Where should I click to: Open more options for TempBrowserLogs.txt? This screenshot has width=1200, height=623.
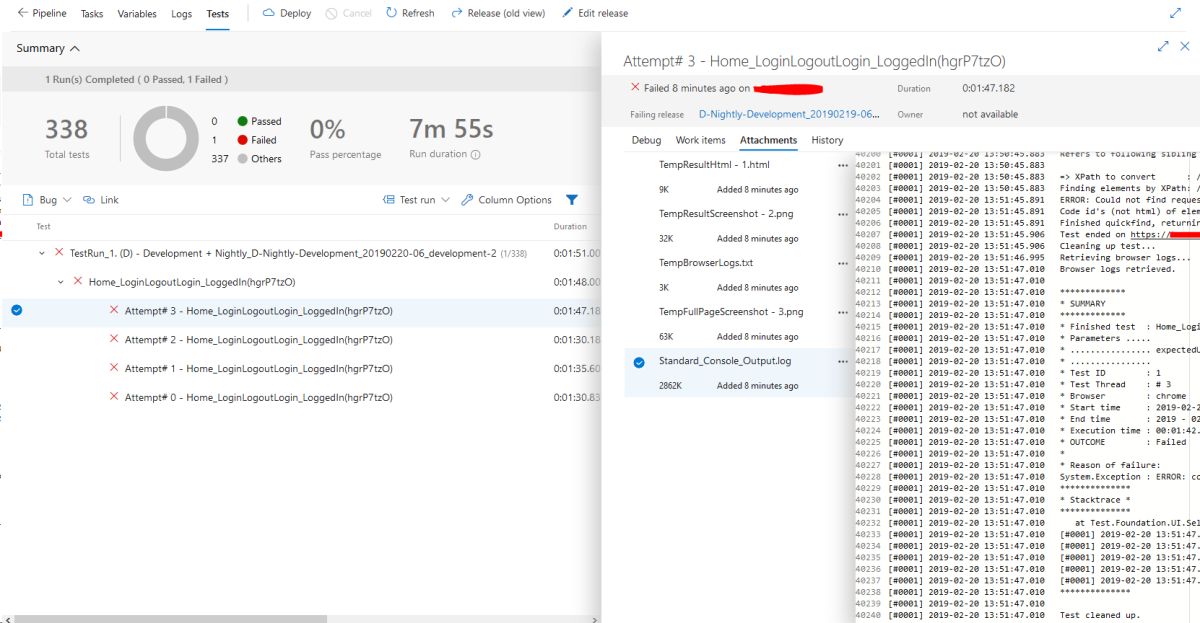(x=843, y=263)
